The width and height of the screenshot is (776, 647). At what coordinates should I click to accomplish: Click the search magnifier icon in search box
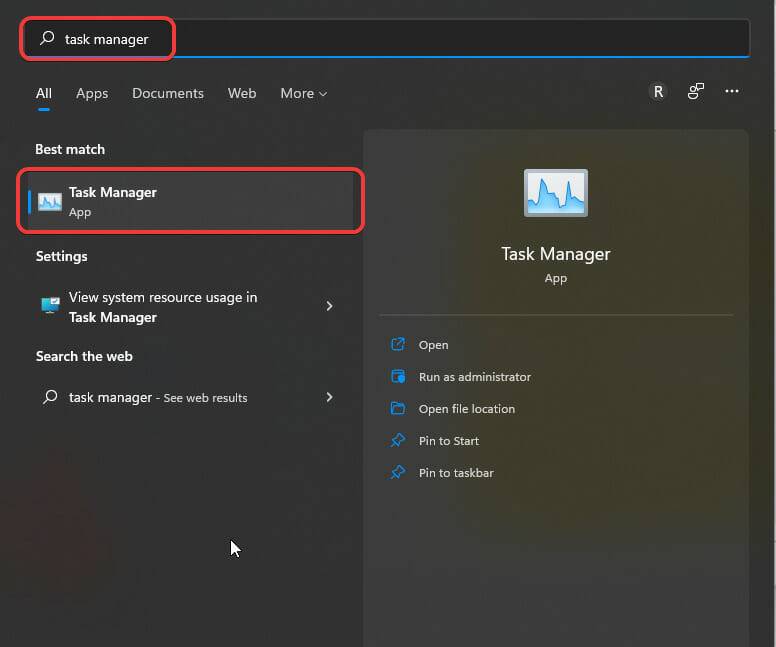pyautogui.click(x=47, y=39)
